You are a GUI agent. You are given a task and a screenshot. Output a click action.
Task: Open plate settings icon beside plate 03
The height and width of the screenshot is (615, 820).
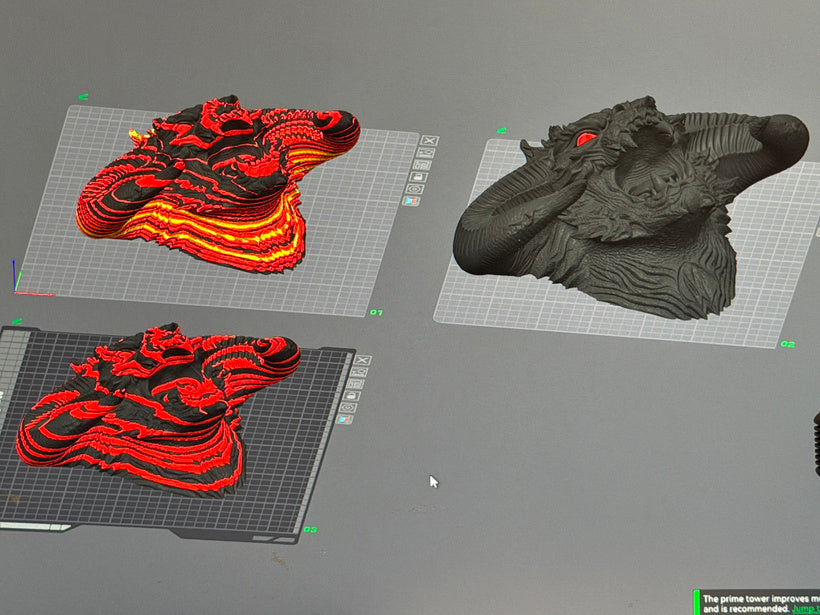pos(348,408)
